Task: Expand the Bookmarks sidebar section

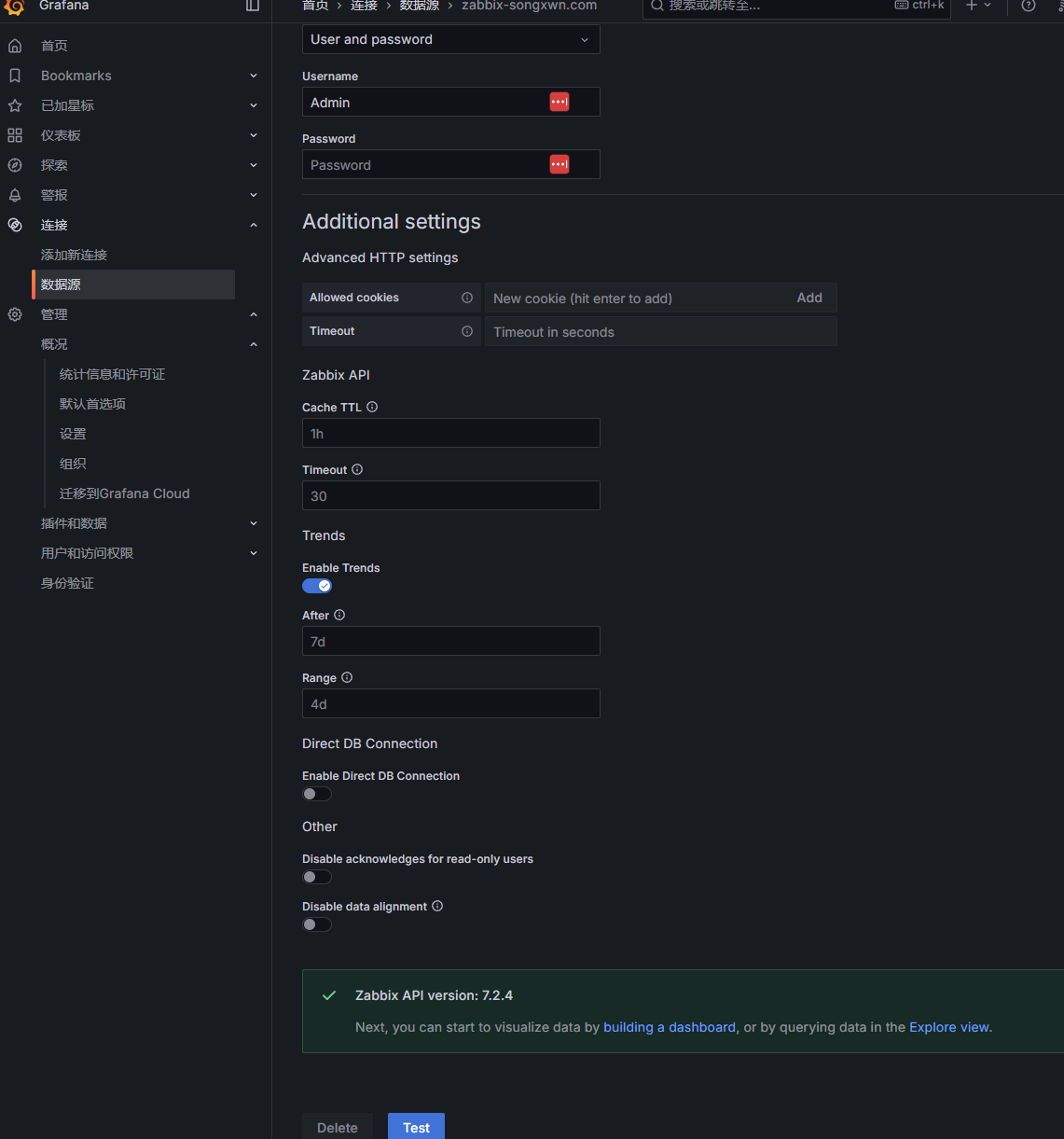Action: 254,76
